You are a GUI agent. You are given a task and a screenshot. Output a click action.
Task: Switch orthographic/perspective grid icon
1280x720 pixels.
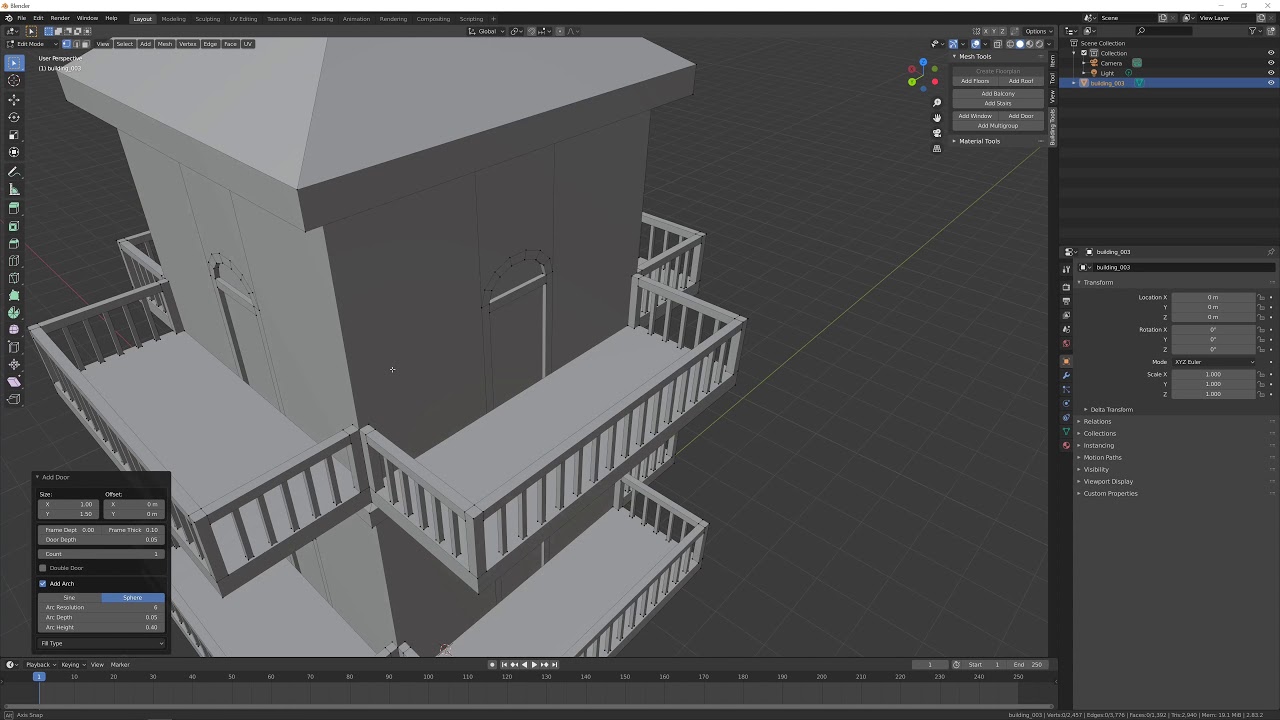pyautogui.click(x=937, y=148)
